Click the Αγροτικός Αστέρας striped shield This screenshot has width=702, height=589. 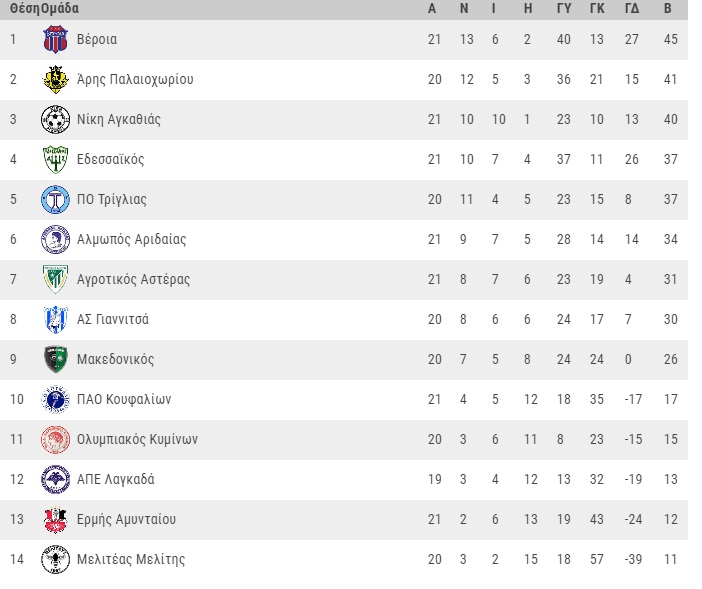(x=56, y=279)
